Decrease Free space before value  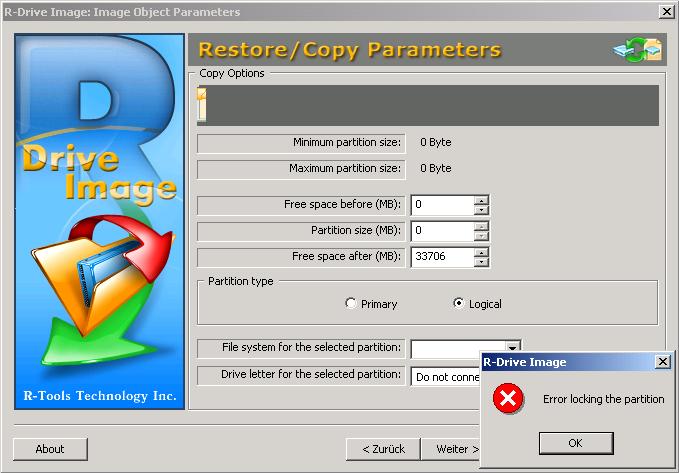482,210
